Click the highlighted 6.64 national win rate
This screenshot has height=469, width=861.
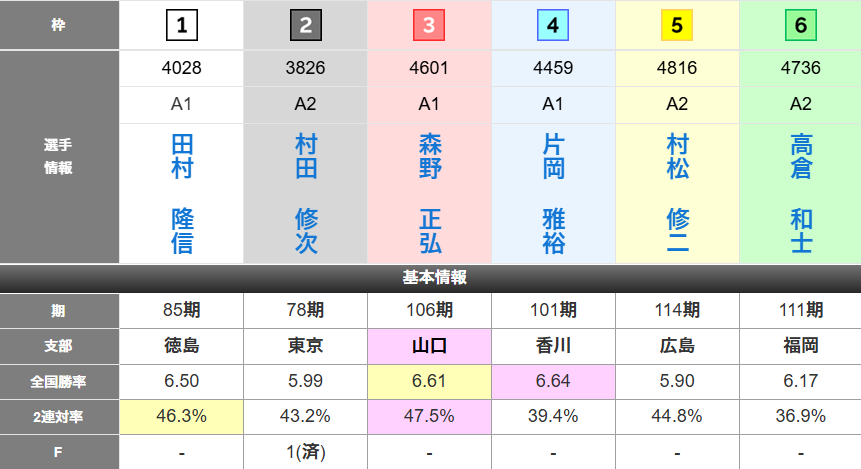coord(554,381)
